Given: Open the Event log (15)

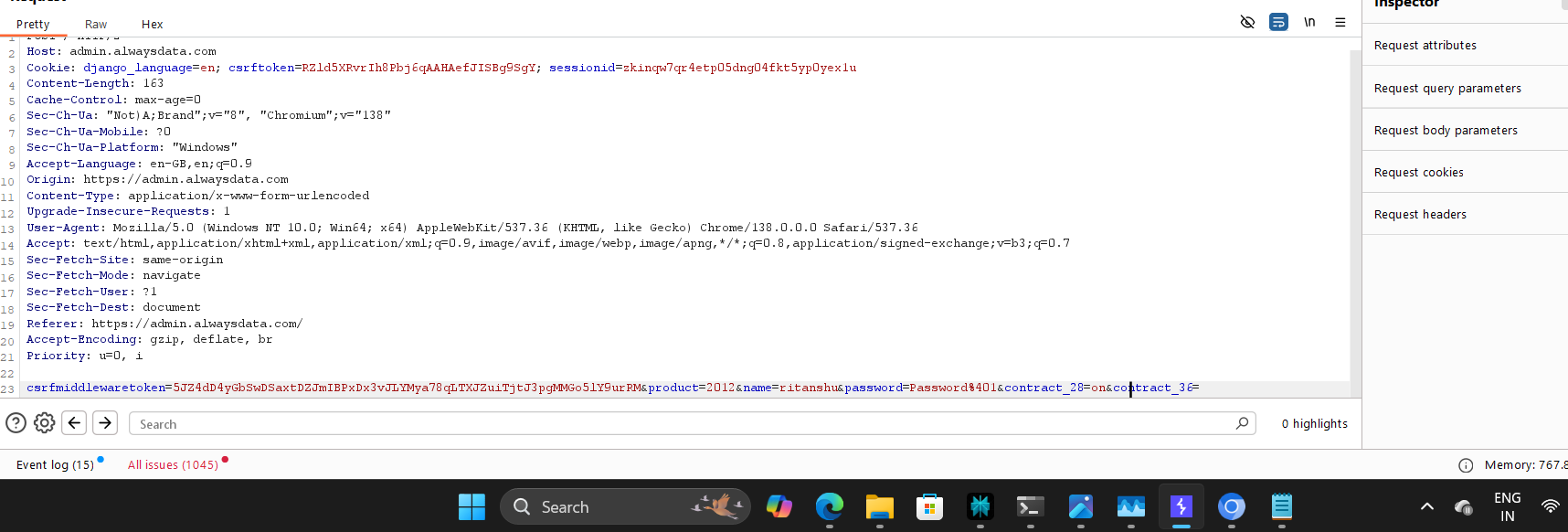Looking at the screenshot, I should (x=55, y=465).
